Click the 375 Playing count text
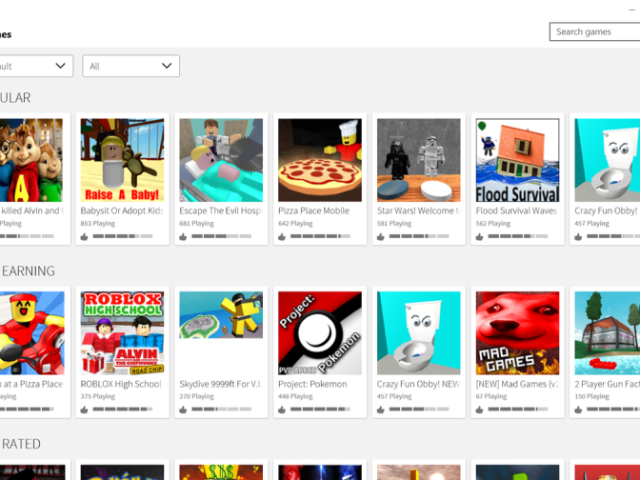Image resolution: width=640 pixels, height=480 pixels. coord(98,396)
